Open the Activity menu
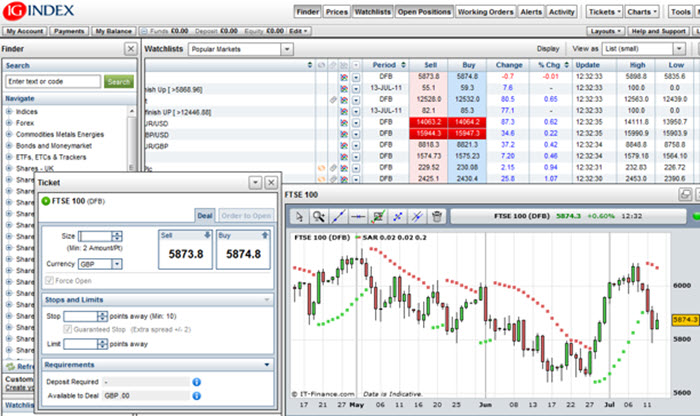 pyautogui.click(x=562, y=12)
